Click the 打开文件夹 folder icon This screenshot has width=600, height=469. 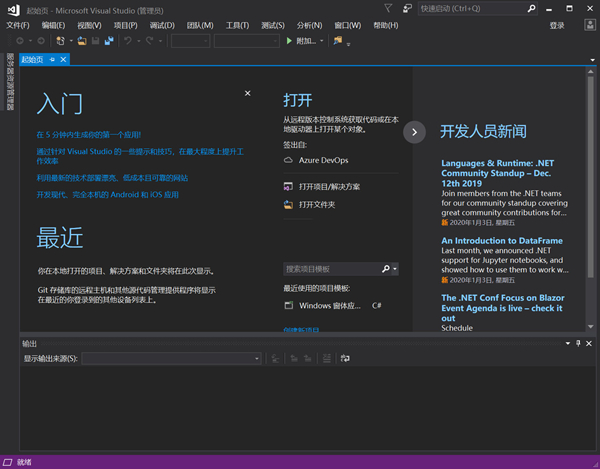coord(288,205)
